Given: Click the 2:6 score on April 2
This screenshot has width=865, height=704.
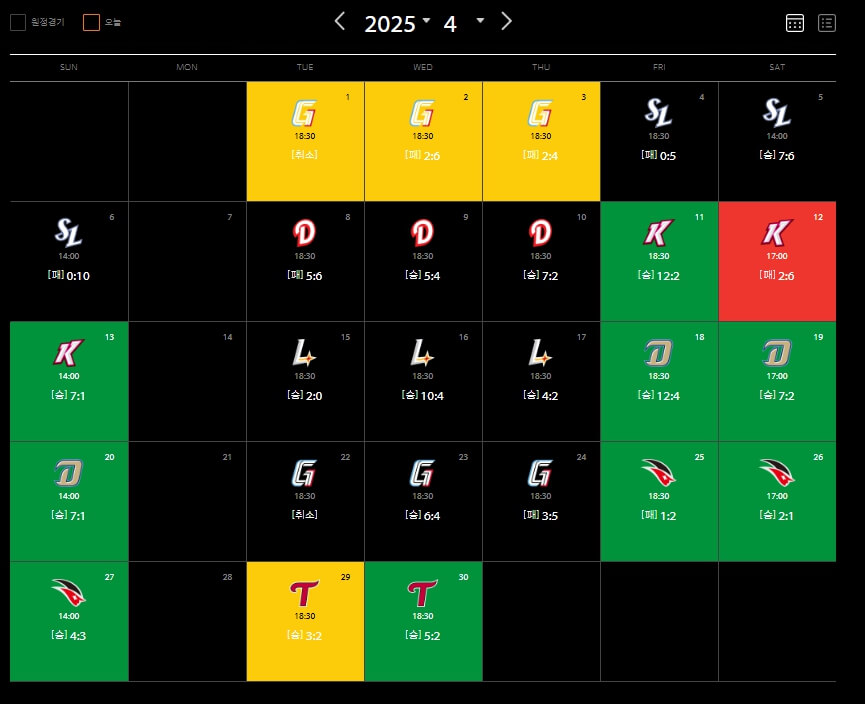Looking at the screenshot, I should click(x=432, y=156).
